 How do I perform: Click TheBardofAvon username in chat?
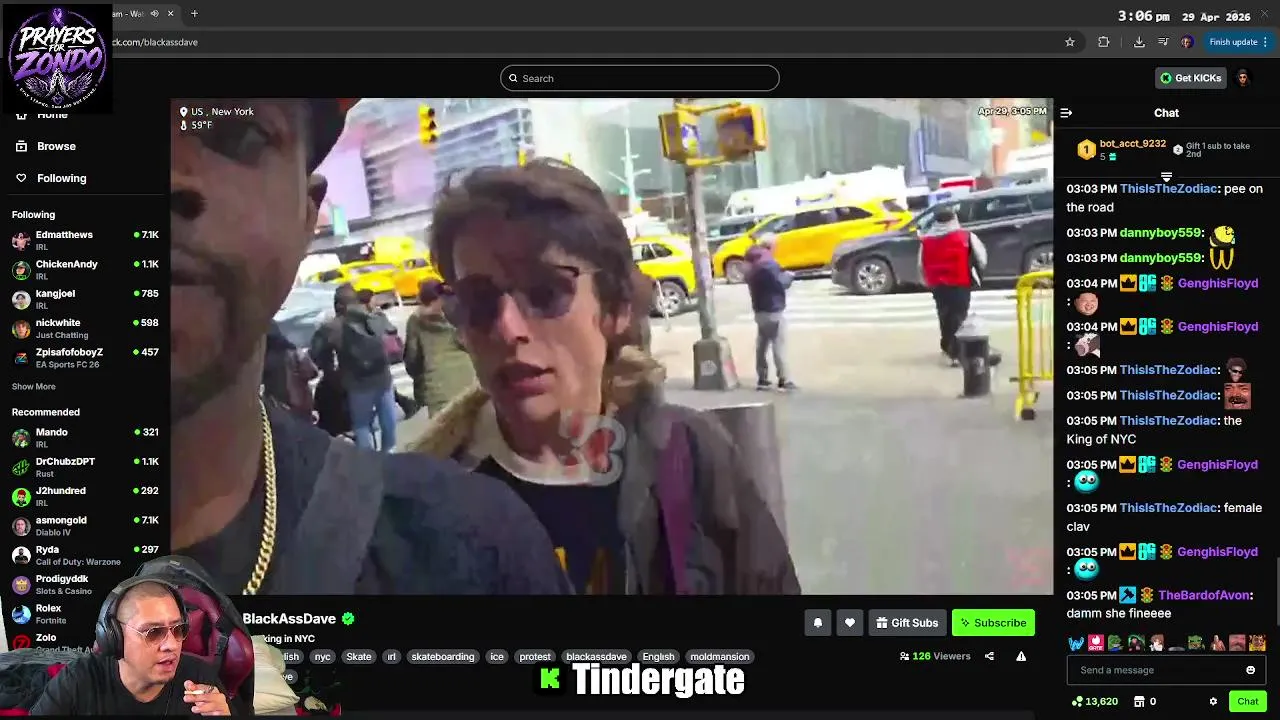[1204, 595]
